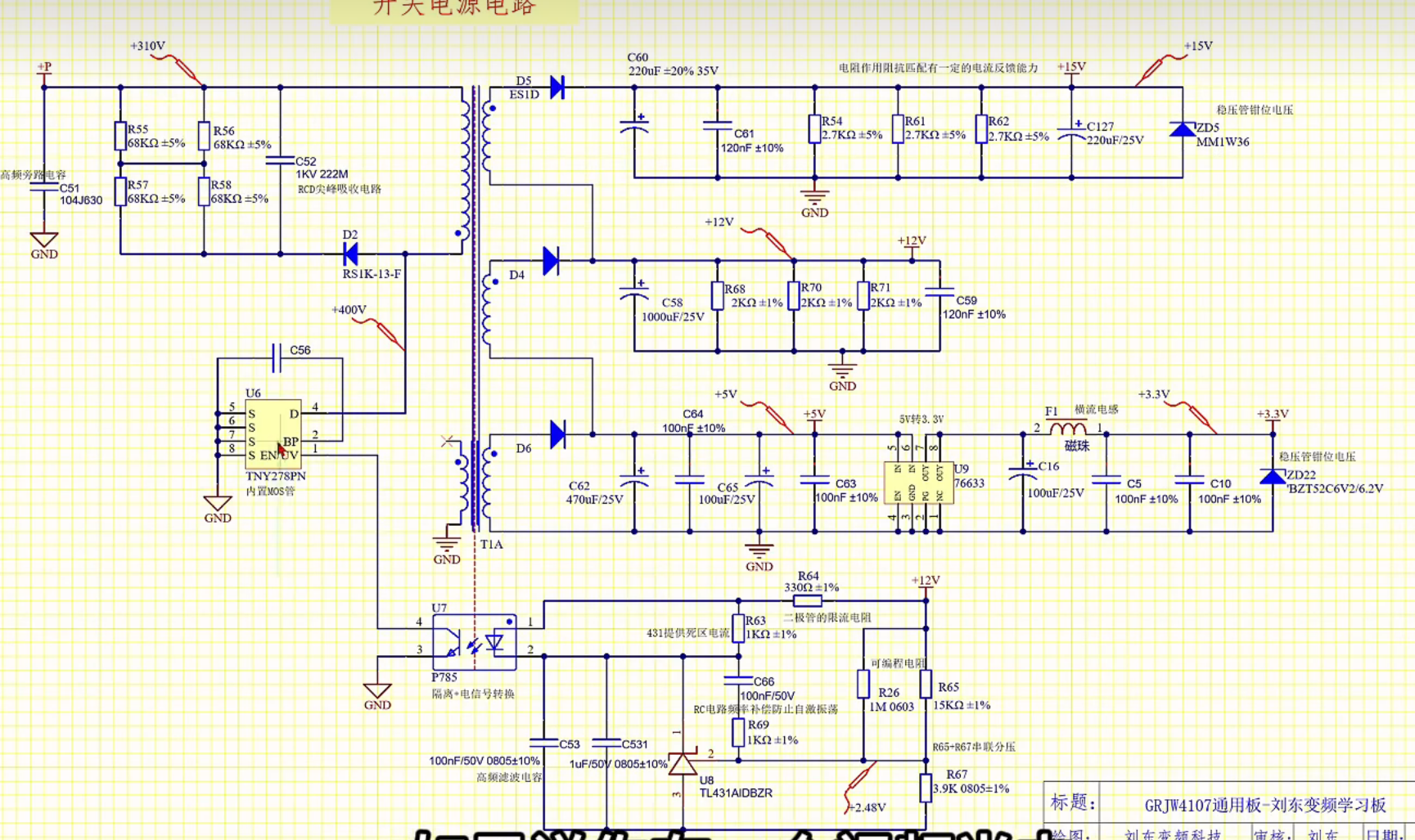Image resolution: width=1415 pixels, height=840 pixels.
Task: Select the D5 diode symbol
Action: click(x=557, y=87)
